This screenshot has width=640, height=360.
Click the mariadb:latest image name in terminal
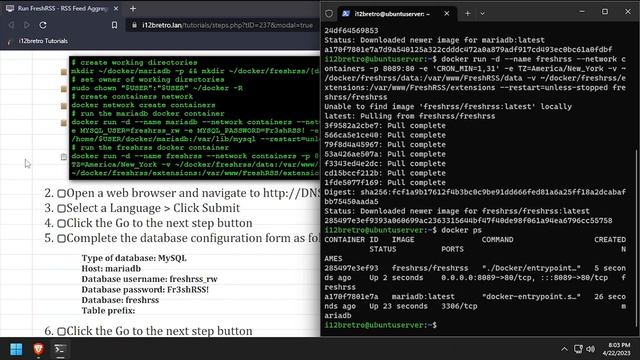tap(423, 297)
